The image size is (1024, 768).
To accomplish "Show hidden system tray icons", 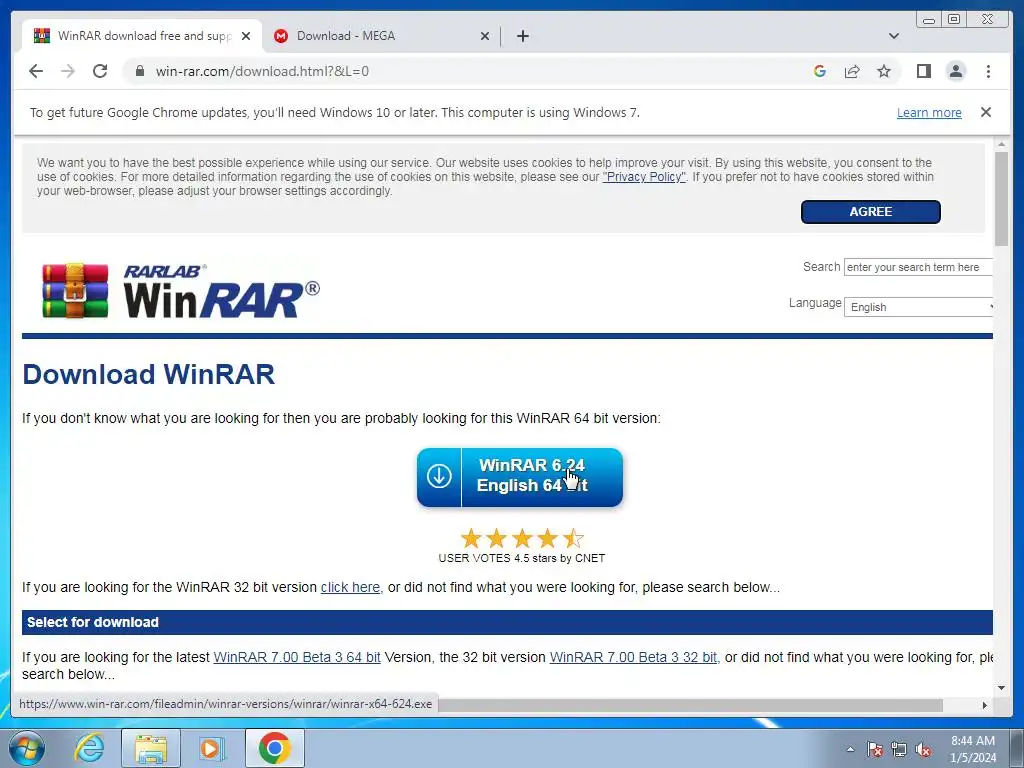I will 850,749.
